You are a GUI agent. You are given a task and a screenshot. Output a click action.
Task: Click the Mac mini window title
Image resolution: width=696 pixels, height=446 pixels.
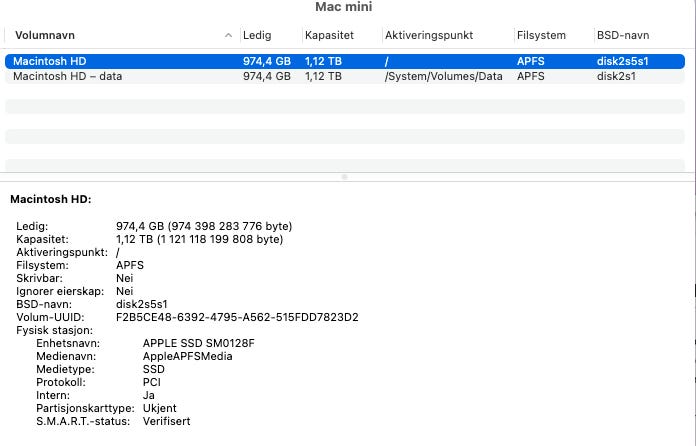[344, 7]
